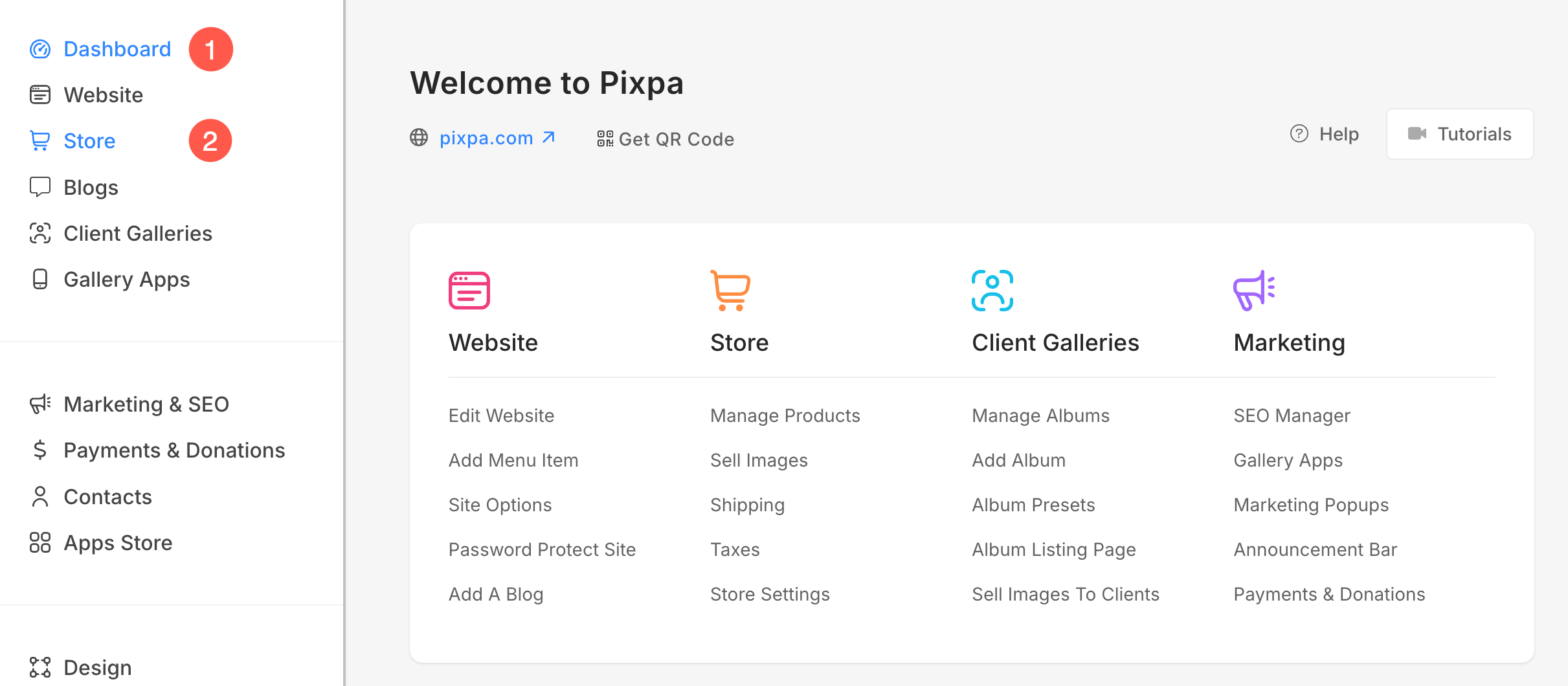The image size is (1568, 686).
Task: Click the pink Website card icon
Action: click(x=469, y=291)
